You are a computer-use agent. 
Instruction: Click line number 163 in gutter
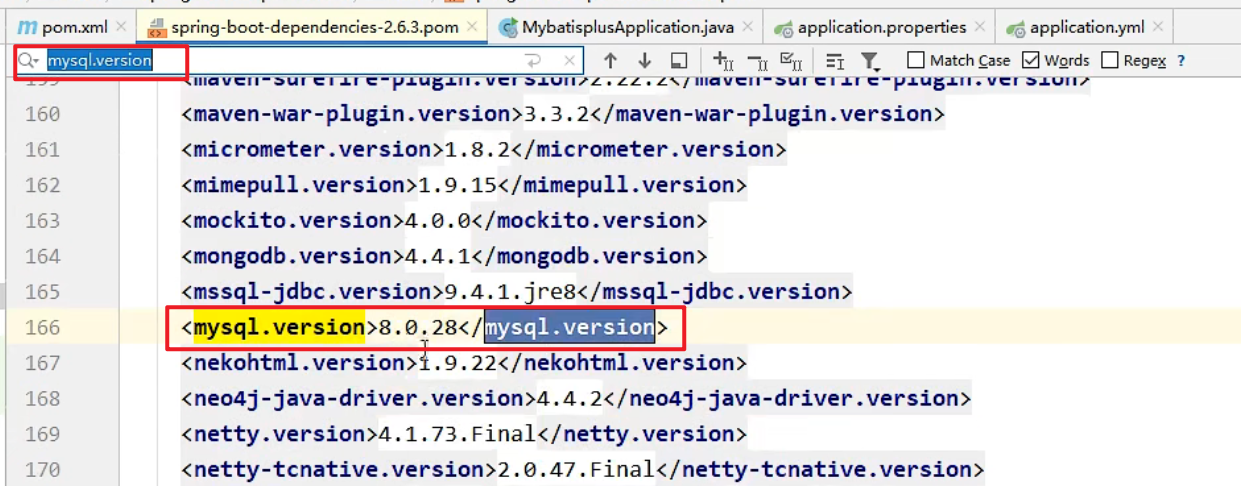coord(43,221)
